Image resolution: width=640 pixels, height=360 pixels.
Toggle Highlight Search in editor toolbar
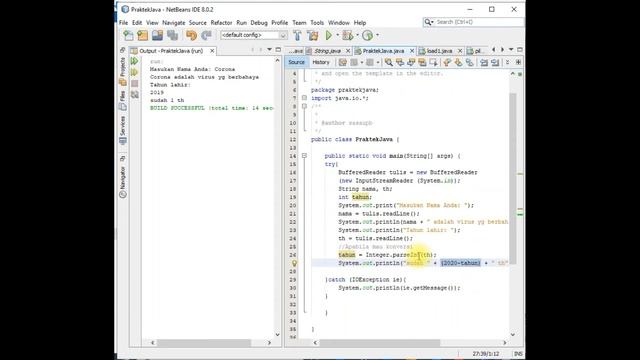pyautogui.click(x=422, y=62)
